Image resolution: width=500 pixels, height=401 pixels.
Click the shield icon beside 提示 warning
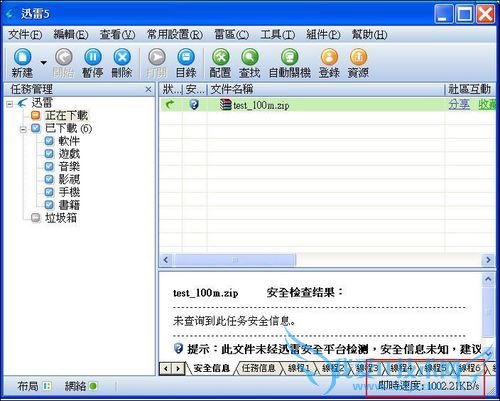coord(178,349)
